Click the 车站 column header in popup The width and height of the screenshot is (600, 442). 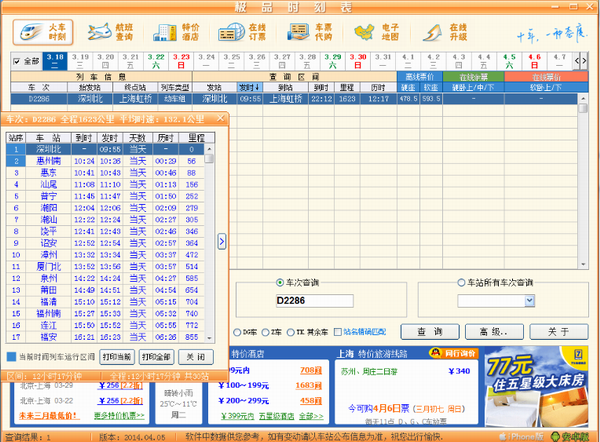[48, 138]
